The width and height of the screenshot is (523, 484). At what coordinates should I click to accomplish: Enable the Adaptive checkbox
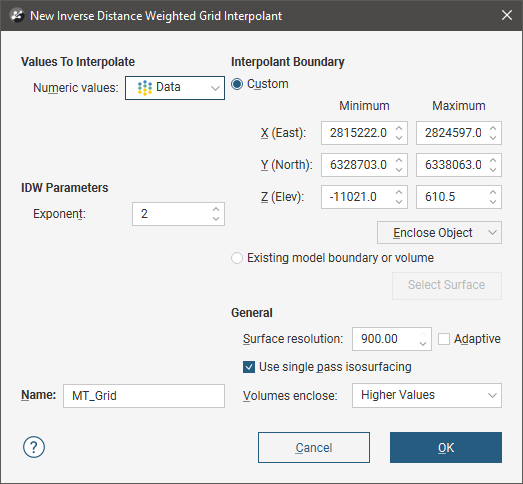444,339
